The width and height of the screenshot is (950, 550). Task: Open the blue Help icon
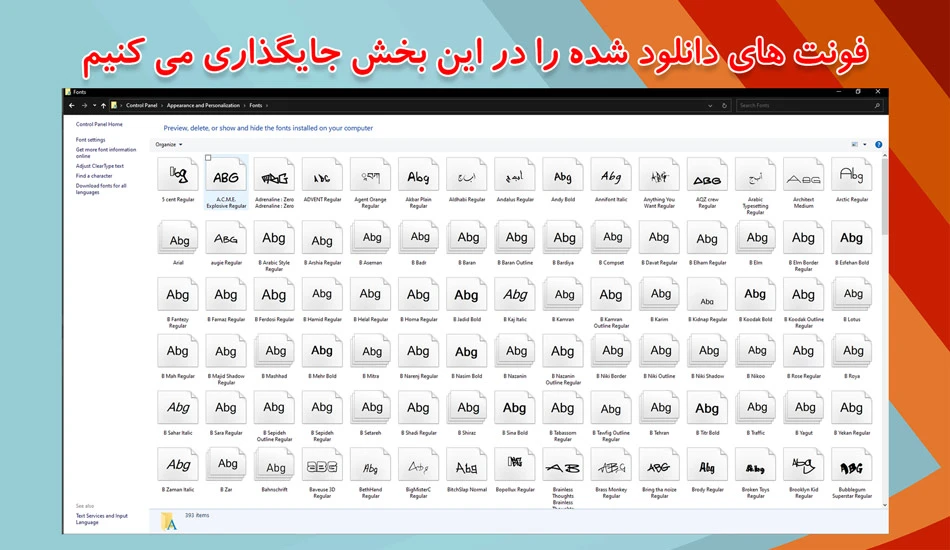(x=879, y=144)
